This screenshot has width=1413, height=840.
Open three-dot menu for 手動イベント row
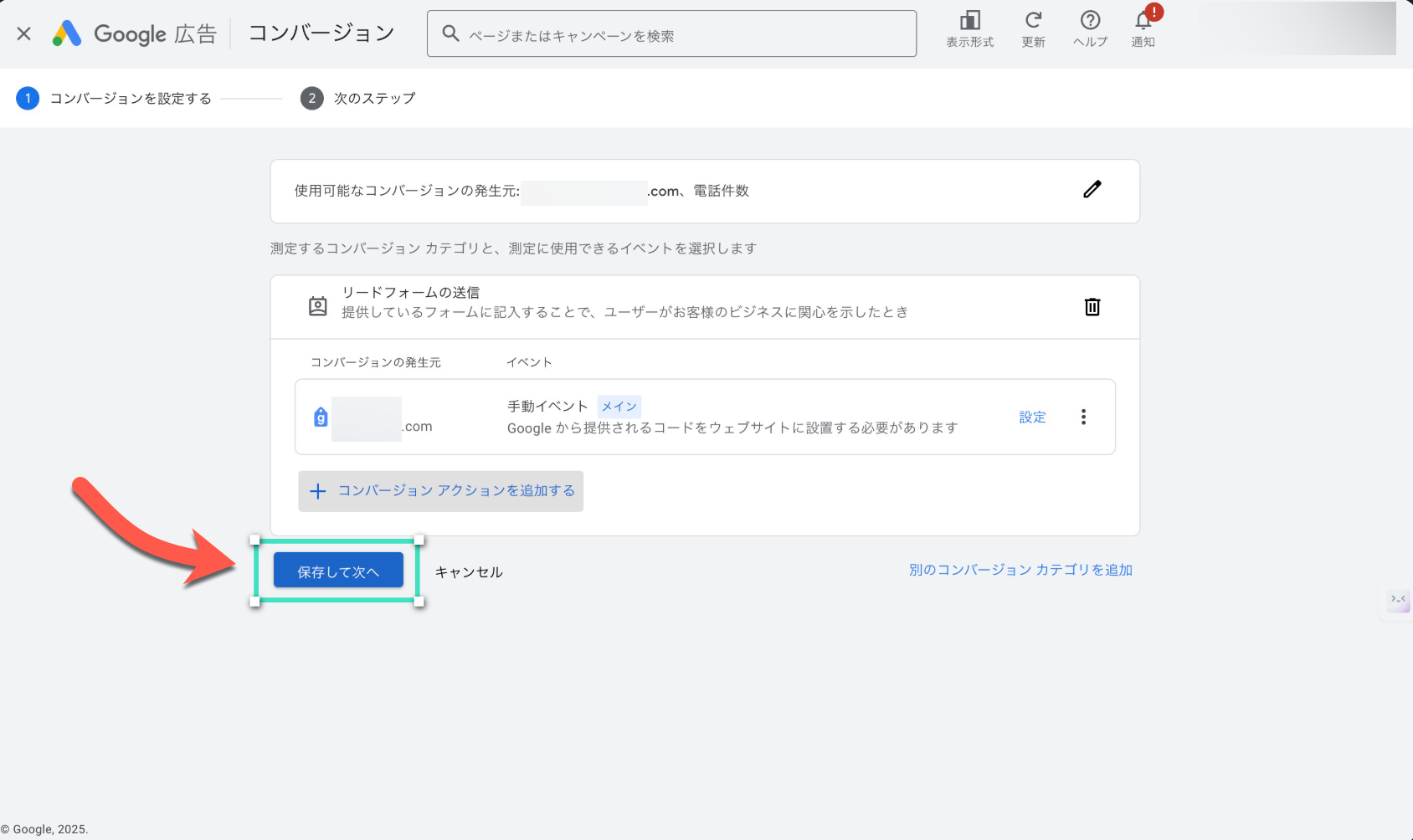(1083, 417)
